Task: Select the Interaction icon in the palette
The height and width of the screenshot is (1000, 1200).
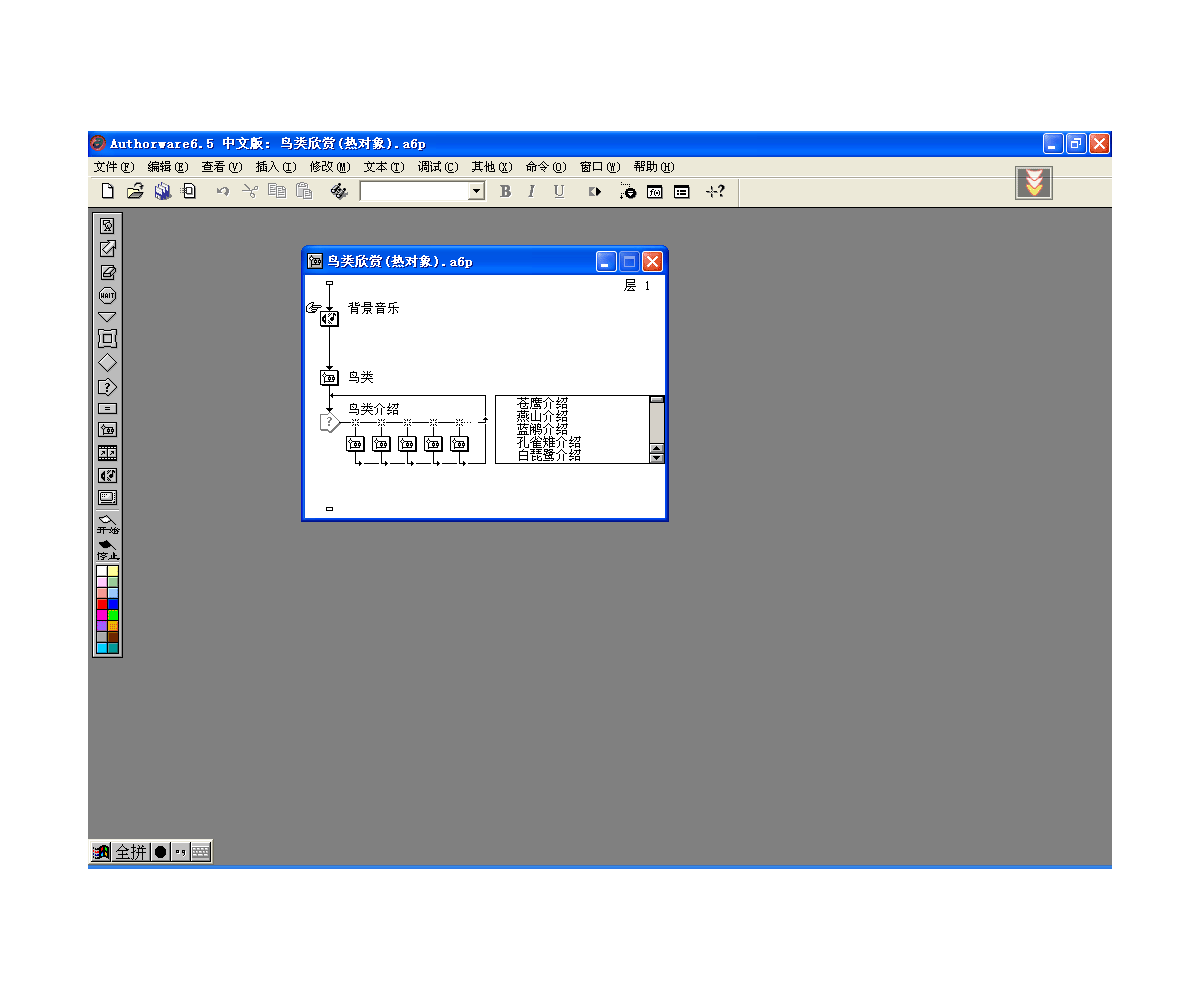Action: click(x=107, y=387)
